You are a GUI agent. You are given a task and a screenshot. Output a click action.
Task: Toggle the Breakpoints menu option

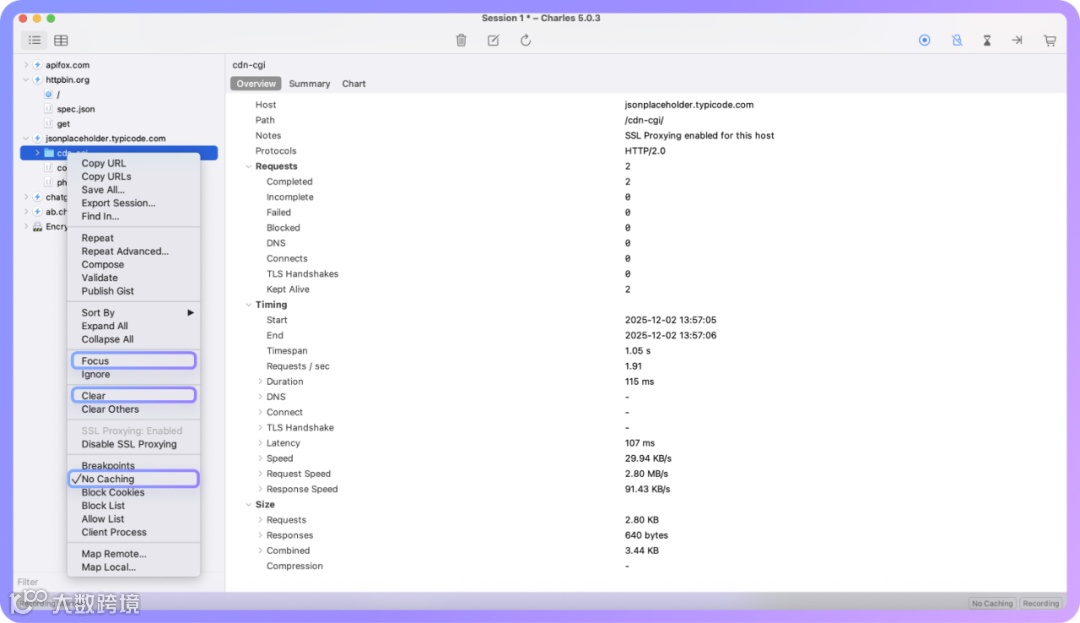coord(134,465)
